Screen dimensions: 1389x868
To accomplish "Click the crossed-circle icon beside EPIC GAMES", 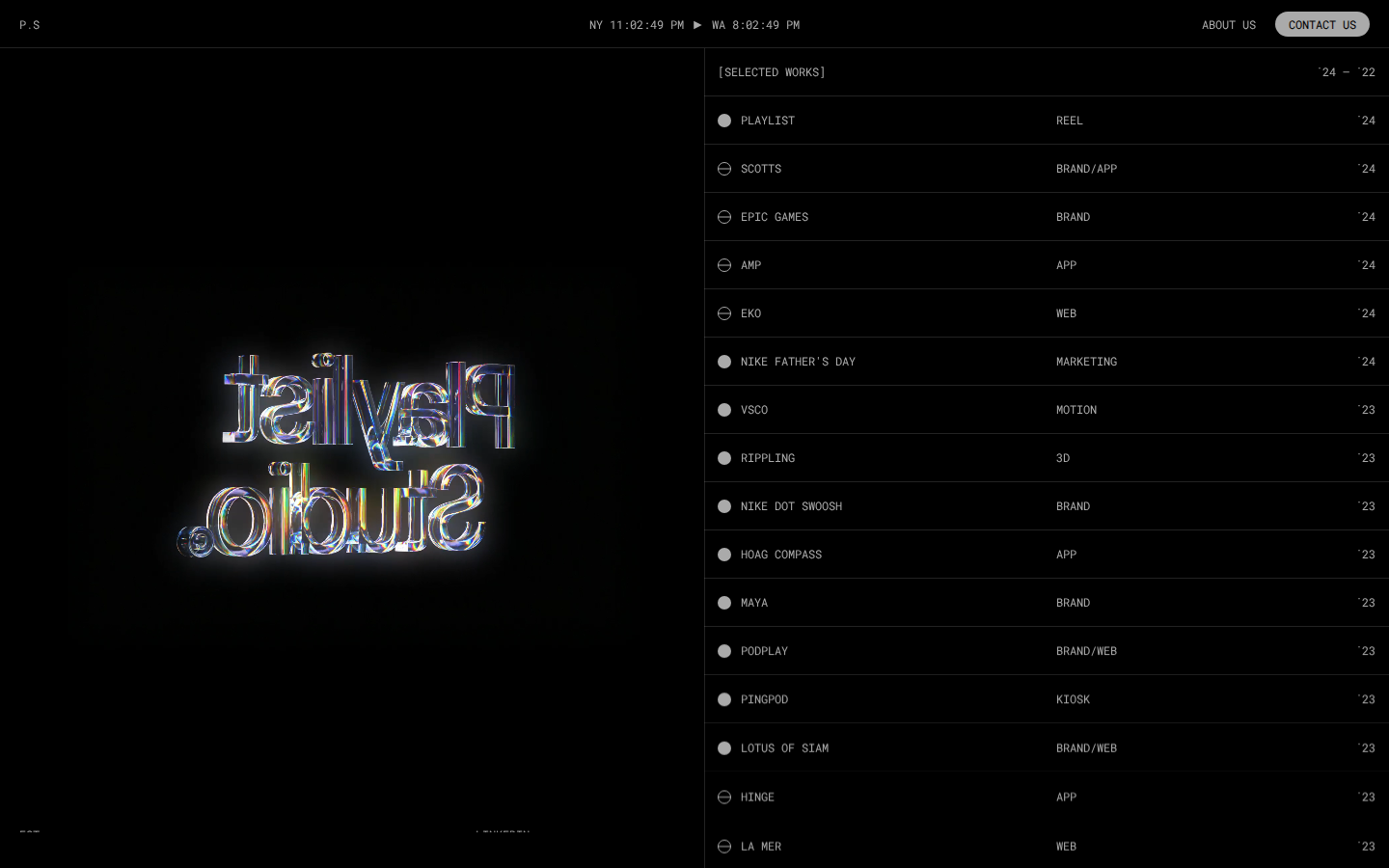I will (x=724, y=217).
